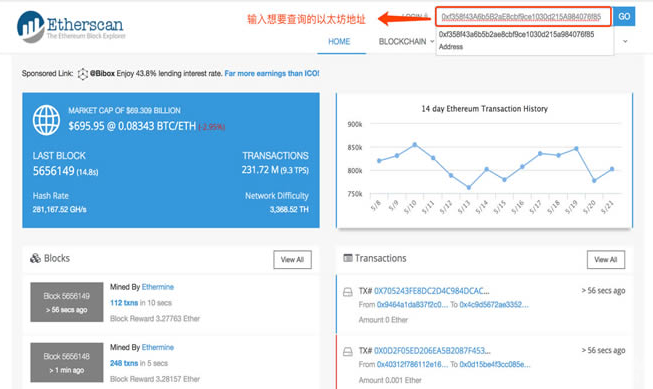Click the icon beside TX# 0X705243FE8DC2D4C984DCAC
The image size is (653, 389).
[x=347, y=292]
